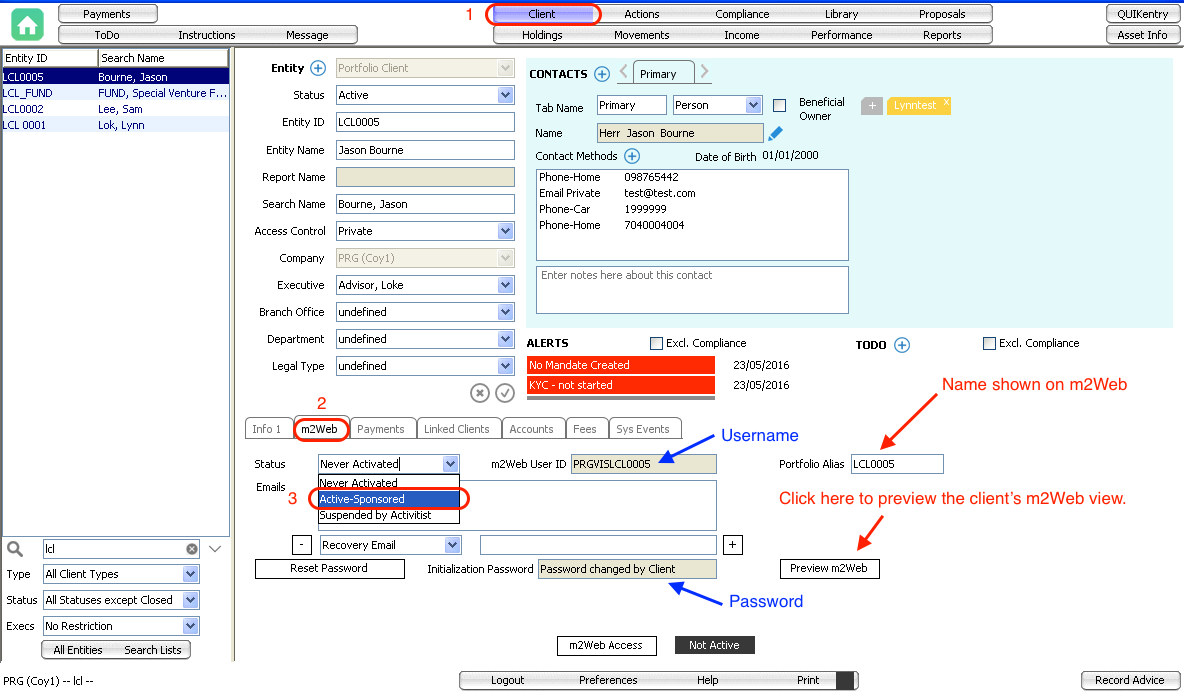The width and height of the screenshot is (1184, 697).
Task: Add a new ToDo item
Action: click(x=902, y=345)
